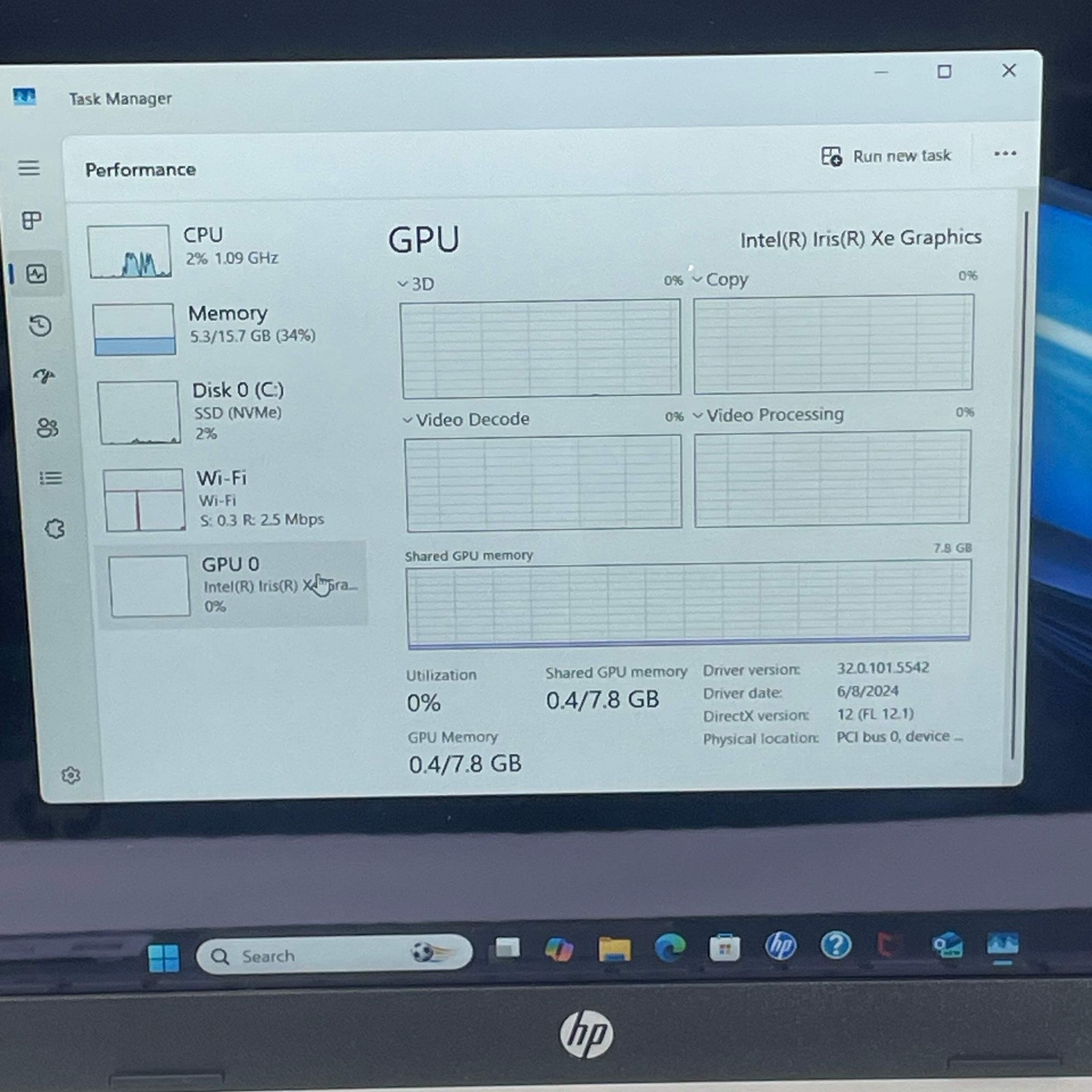The image size is (1092, 1092).
Task: Click the Memory mini graph thumbnail
Action: [x=134, y=330]
